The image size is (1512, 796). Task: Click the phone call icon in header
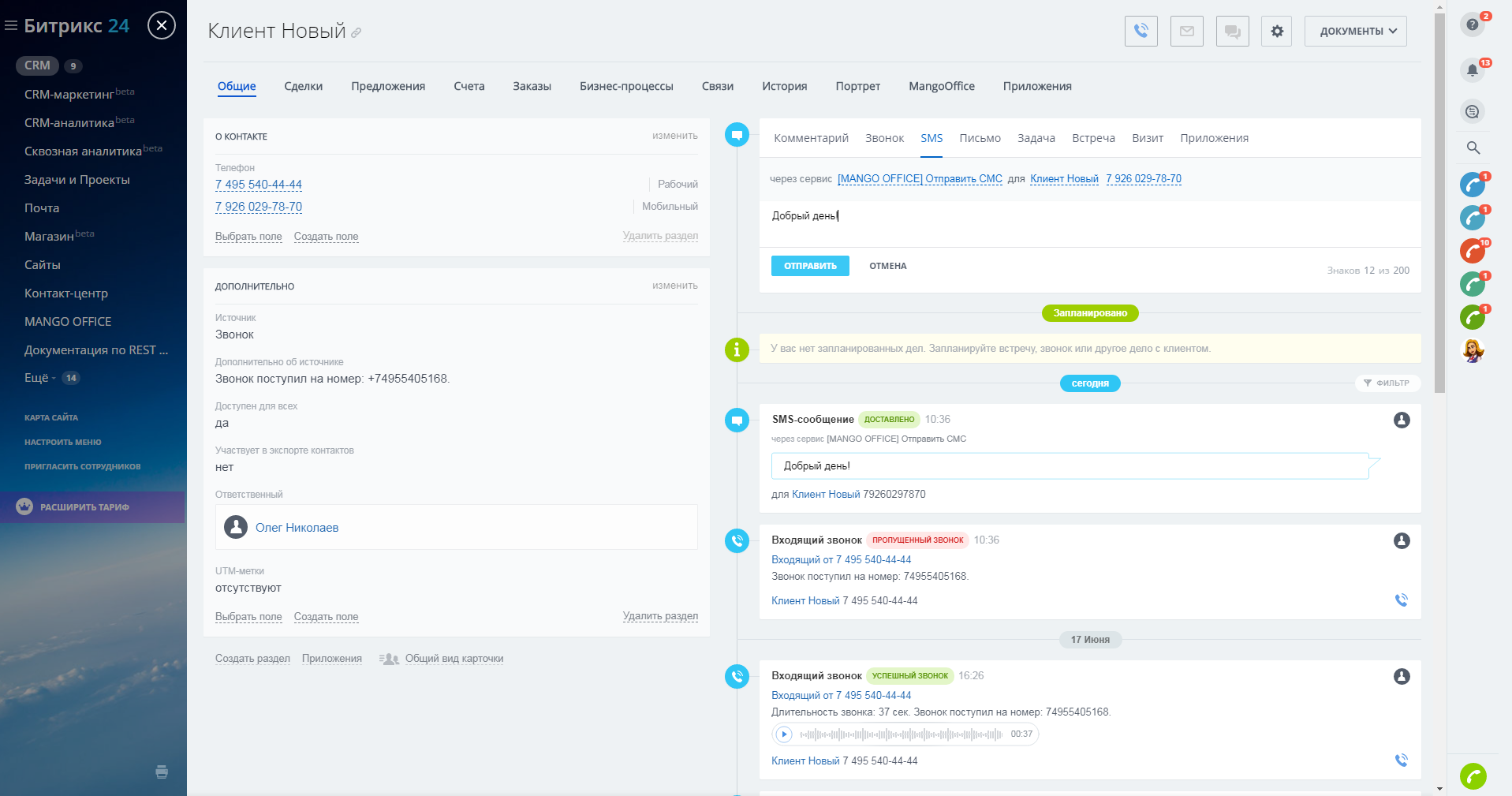[1141, 31]
